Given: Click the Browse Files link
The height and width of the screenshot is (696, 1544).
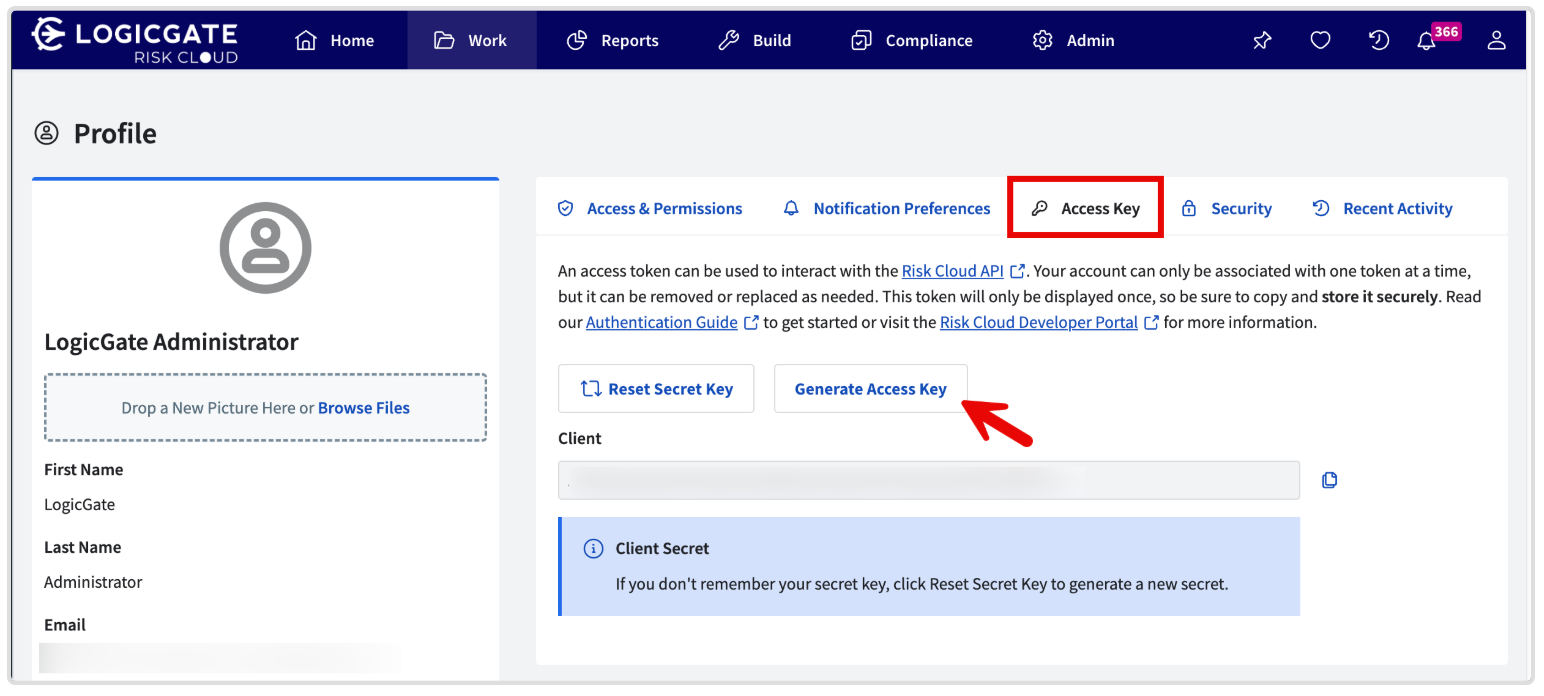Looking at the screenshot, I should tap(364, 408).
